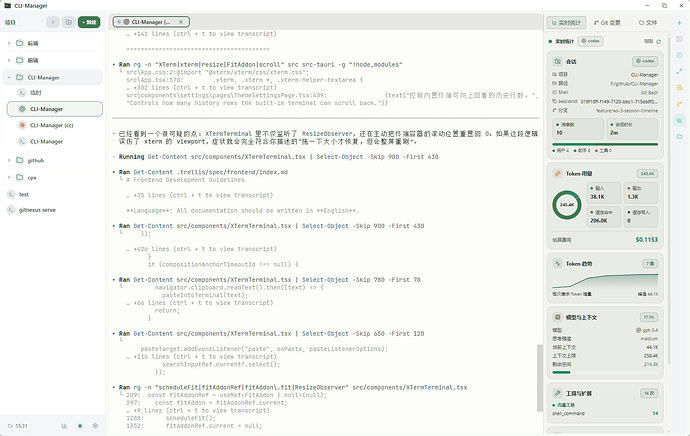Collapse the CLI-Manager folder chevron

[9, 77]
